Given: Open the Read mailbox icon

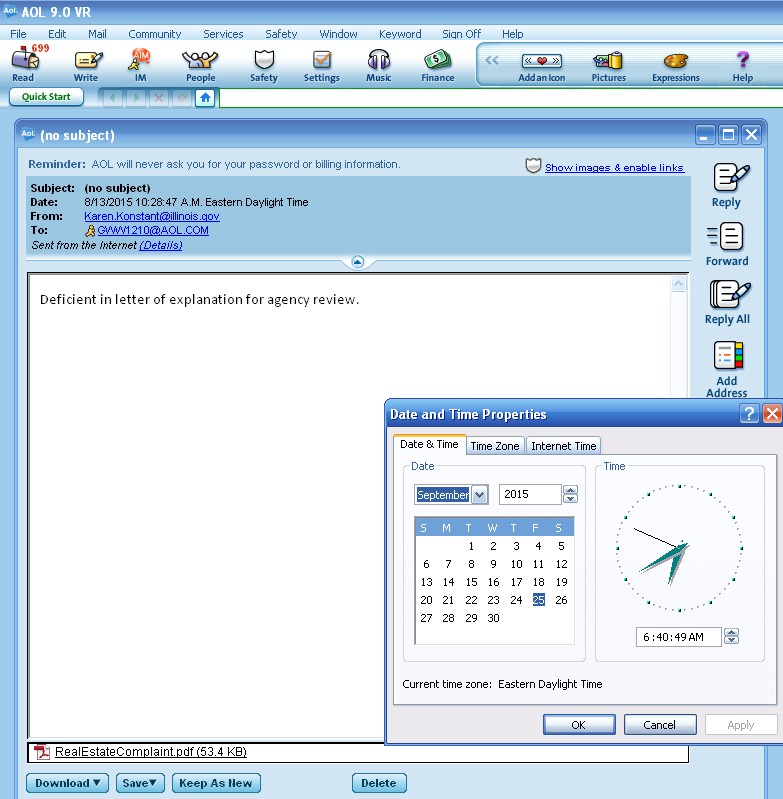Looking at the screenshot, I should point(25,64).
